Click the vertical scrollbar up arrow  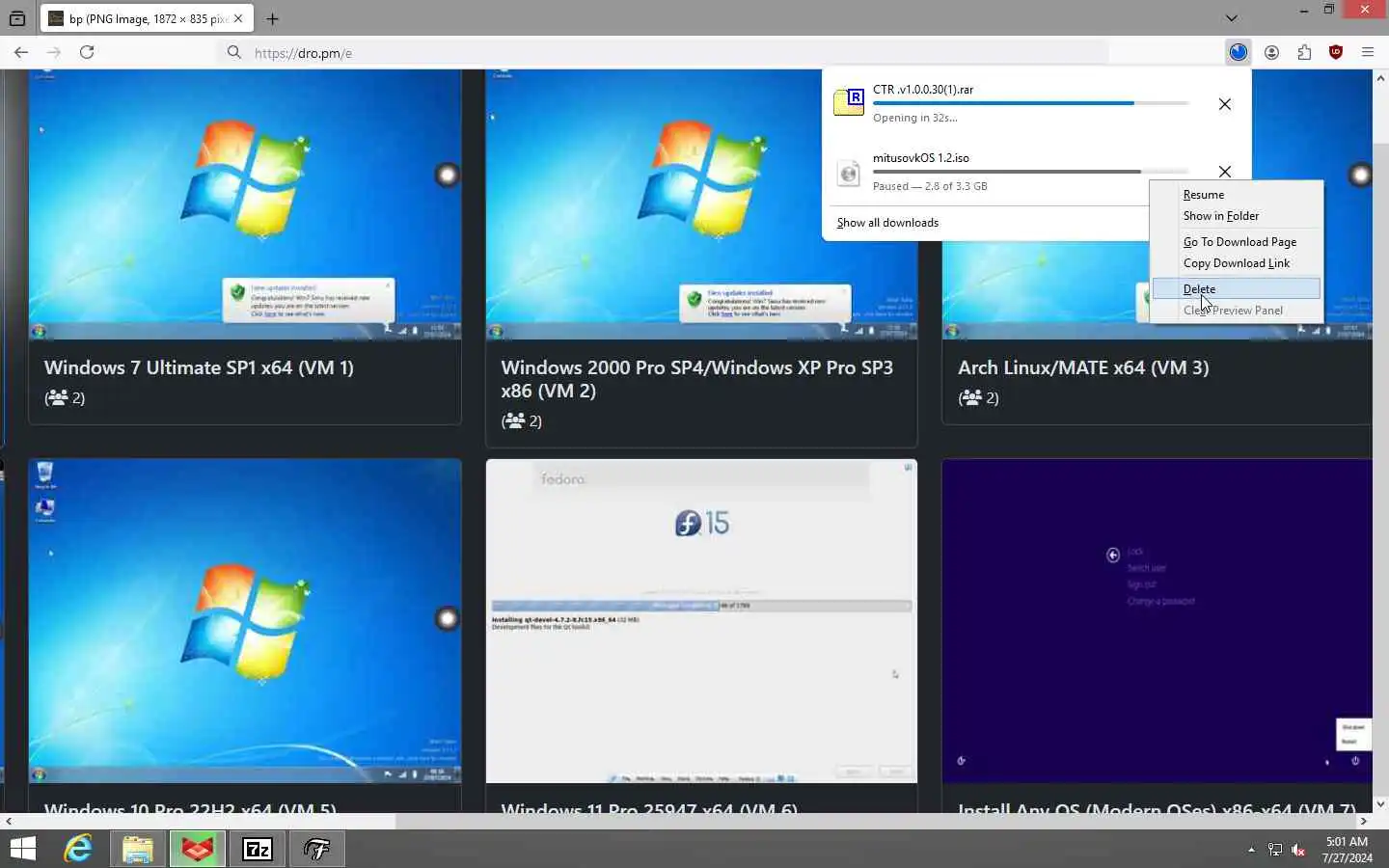pos(1380,78)
